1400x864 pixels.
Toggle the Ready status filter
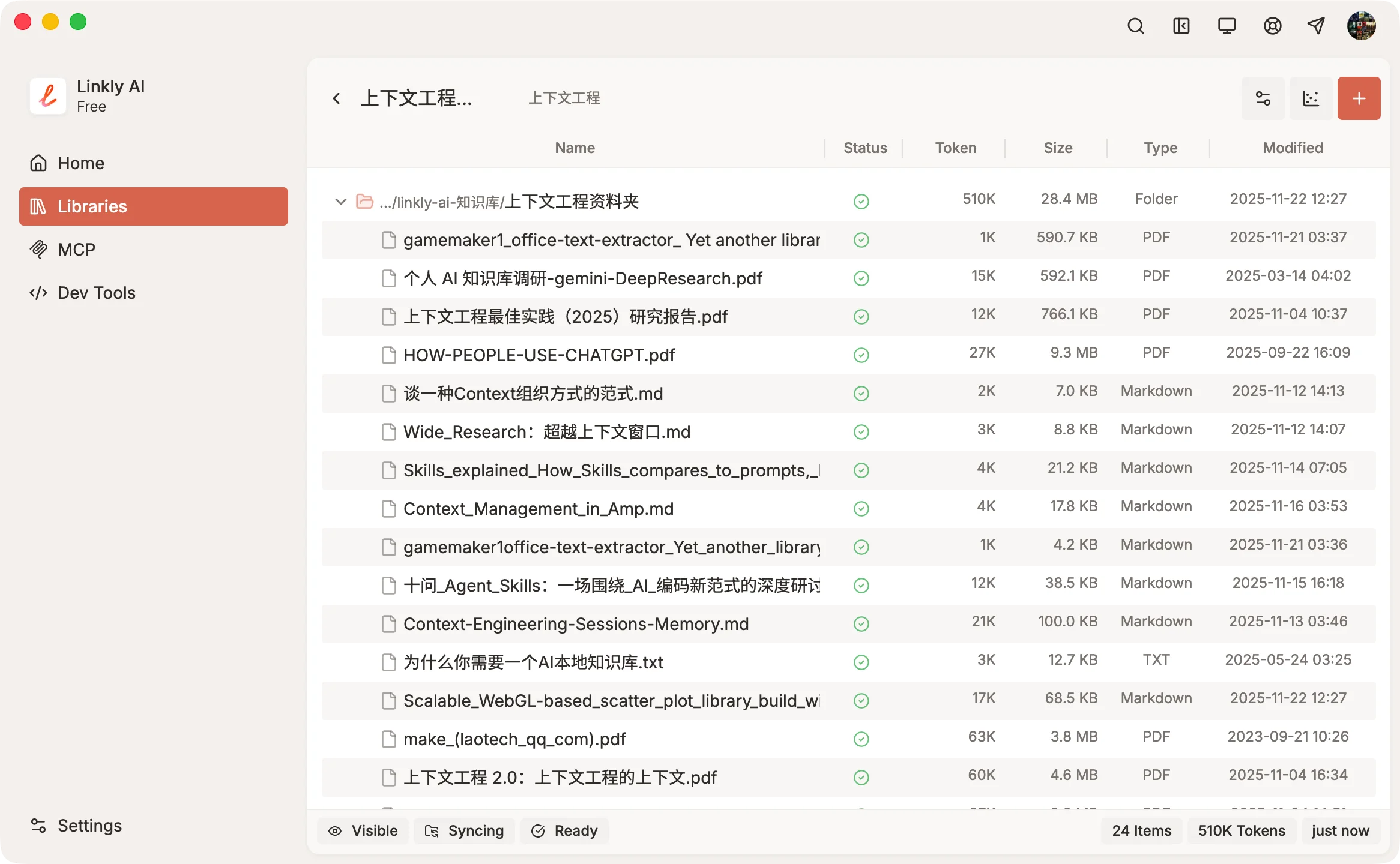[564, 830]
